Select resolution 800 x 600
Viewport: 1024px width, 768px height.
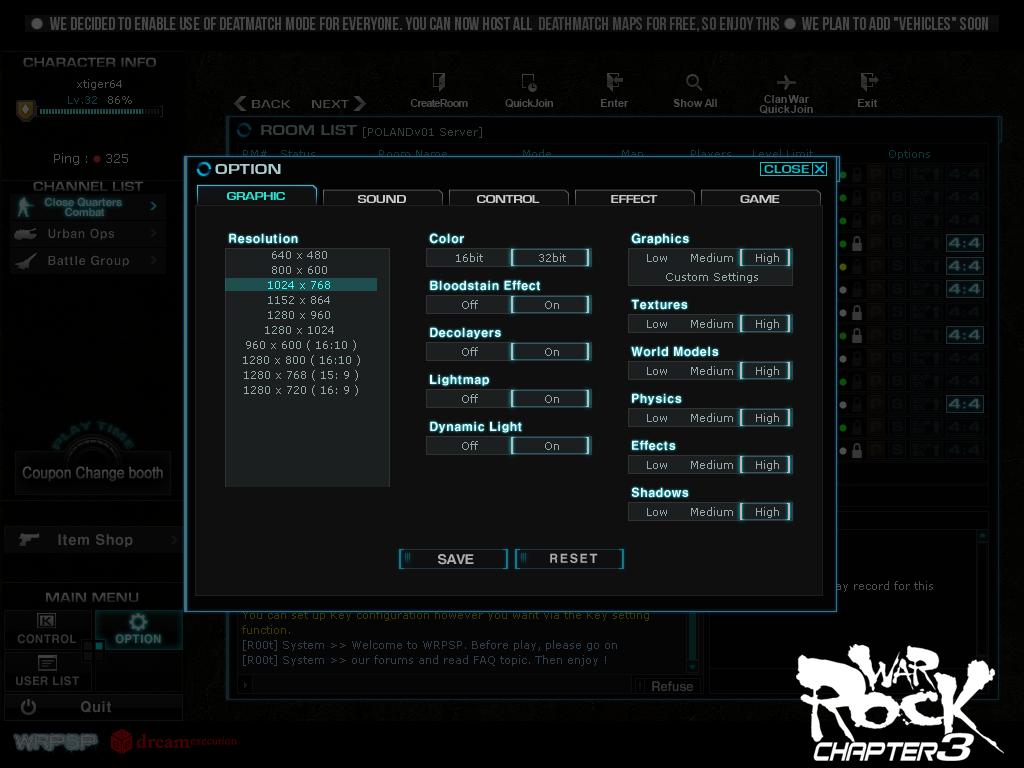(x=300, y=270)
